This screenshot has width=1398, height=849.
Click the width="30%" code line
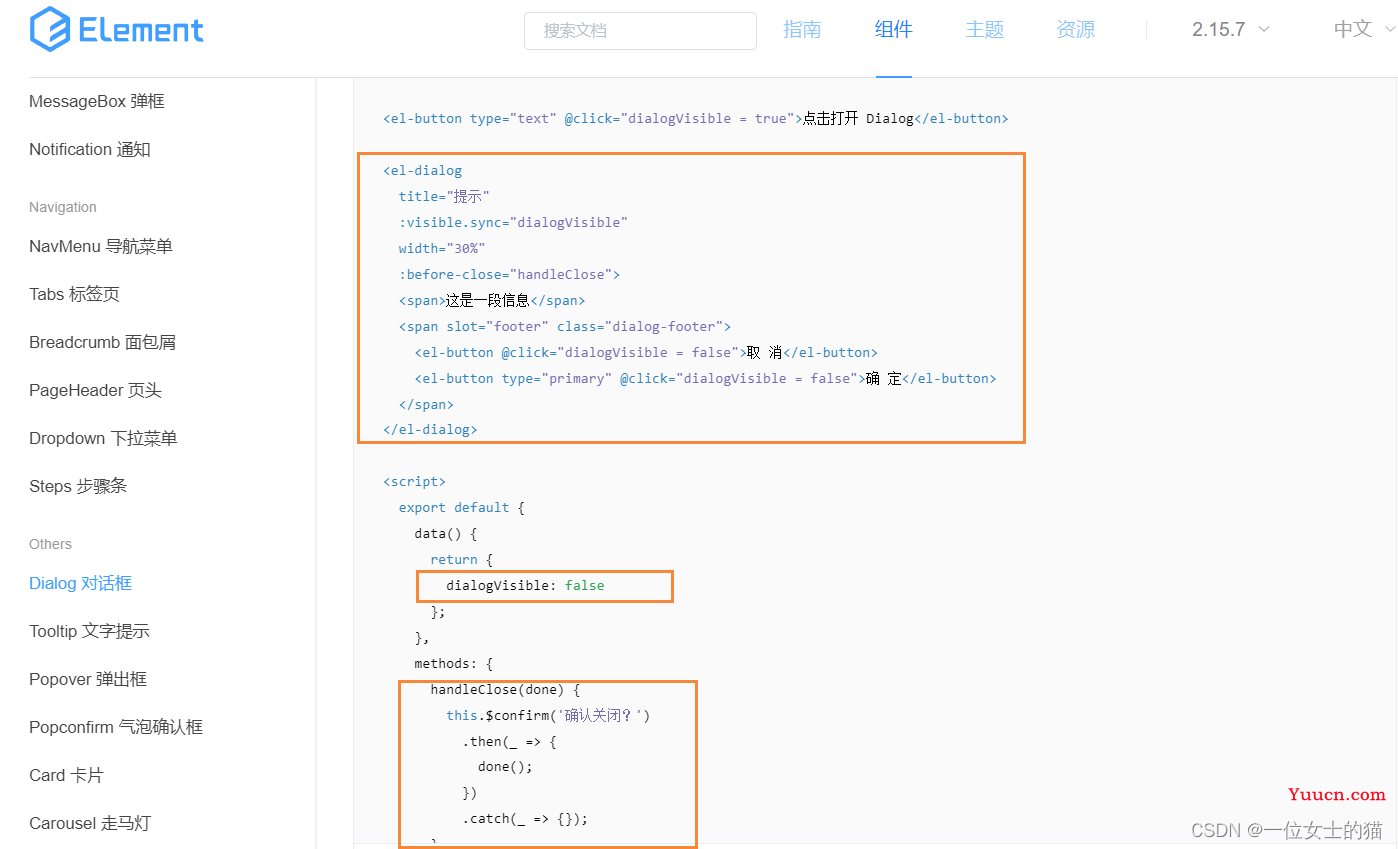click(x=442, y=248)
